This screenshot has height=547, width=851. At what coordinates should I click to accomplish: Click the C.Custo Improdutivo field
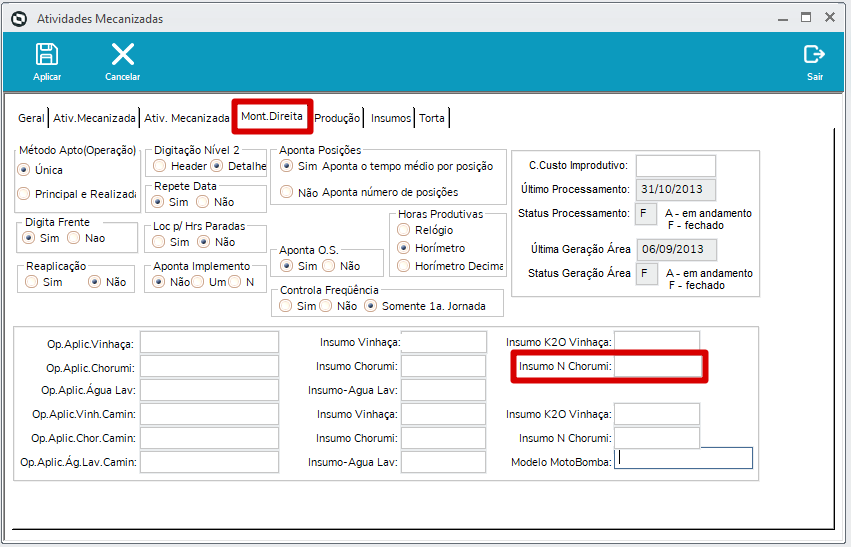coord(676,166)
